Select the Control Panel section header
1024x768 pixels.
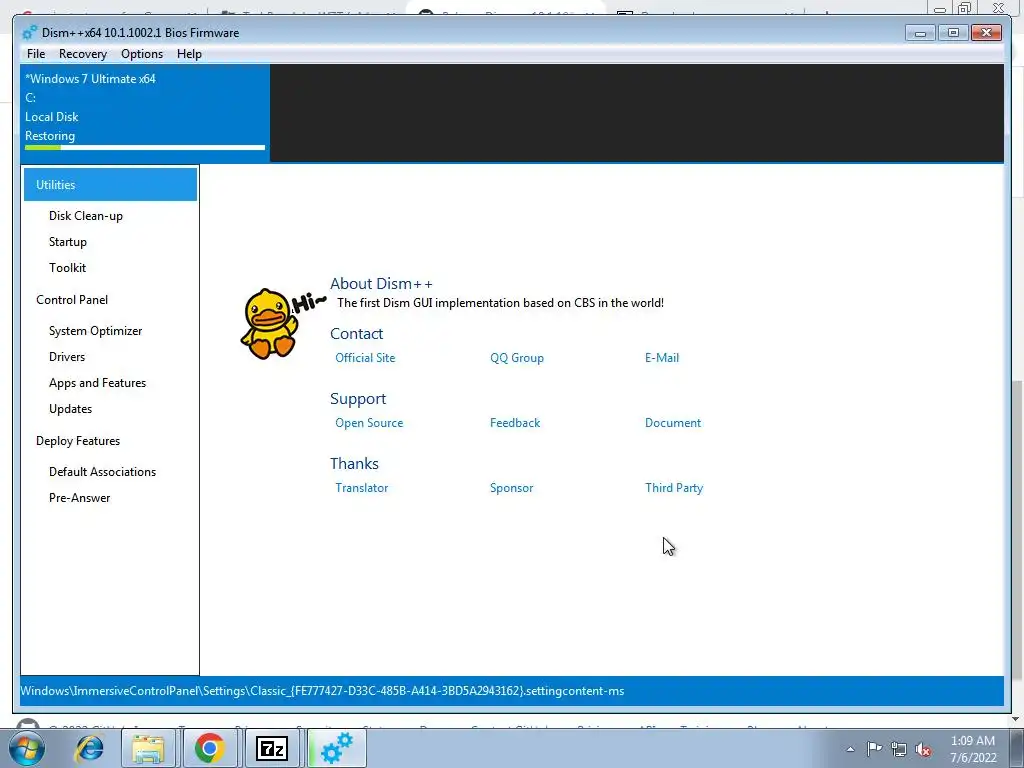(x=72, y=300)
